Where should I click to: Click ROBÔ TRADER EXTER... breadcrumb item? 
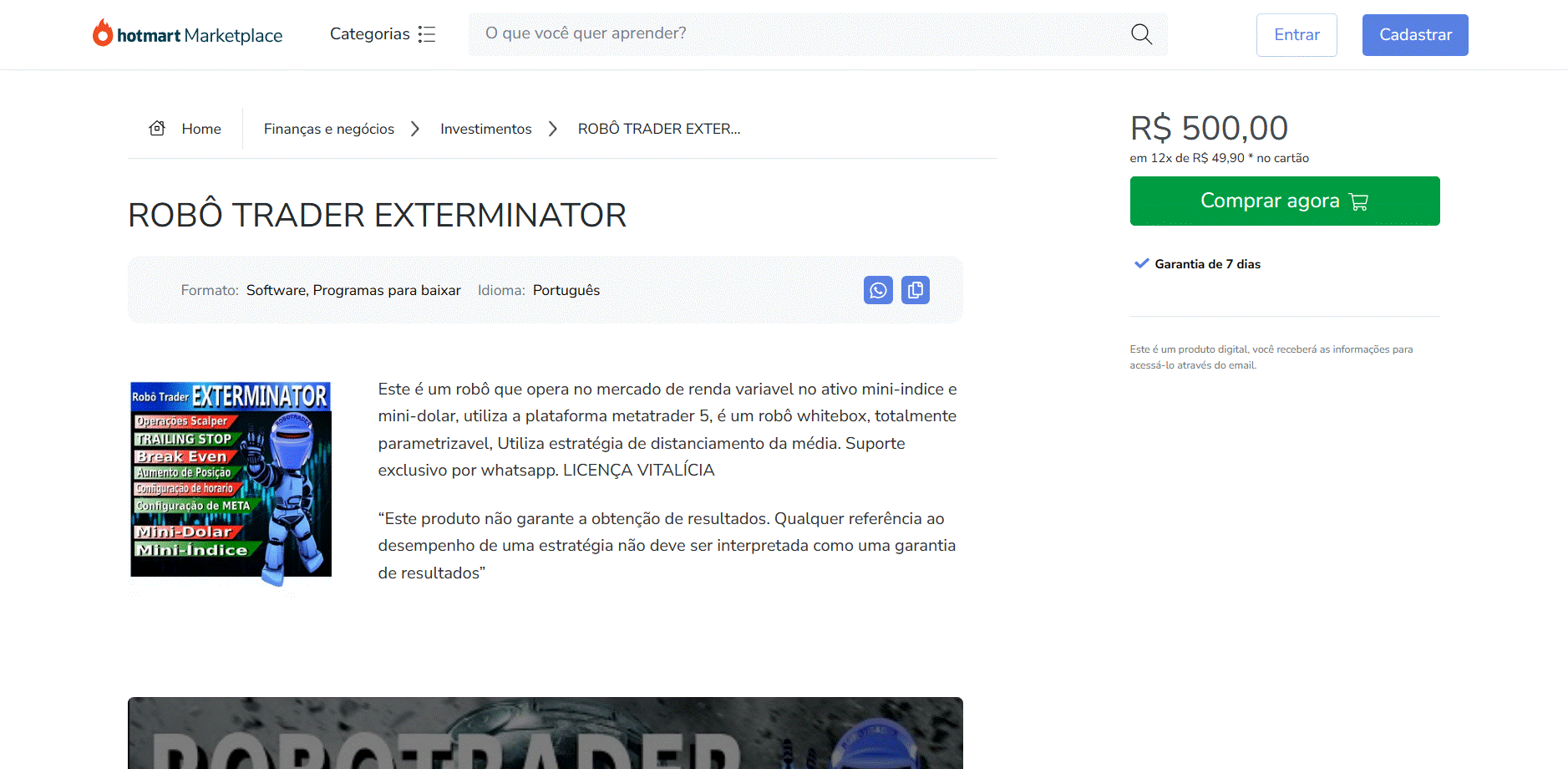pyautogui.click(x=659, y=129)
